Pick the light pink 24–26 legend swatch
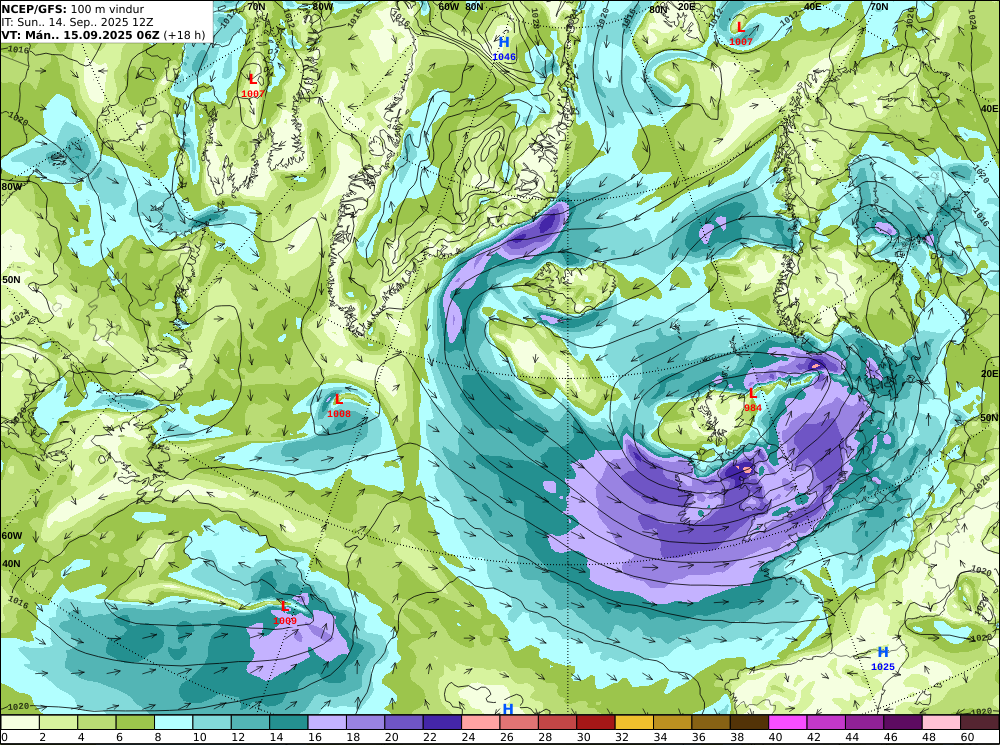This screenshot has height=745, width=1000. click(x=480, y=722)
